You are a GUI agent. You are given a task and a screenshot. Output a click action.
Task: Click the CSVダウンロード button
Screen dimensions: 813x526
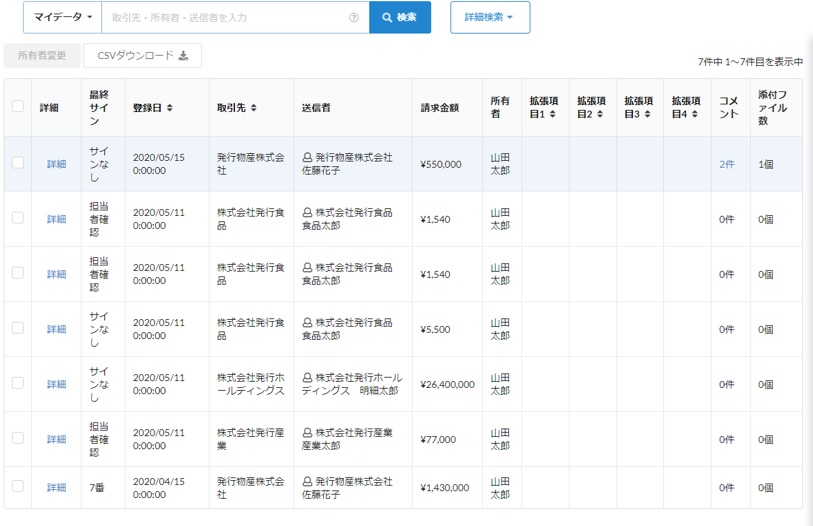142,56
